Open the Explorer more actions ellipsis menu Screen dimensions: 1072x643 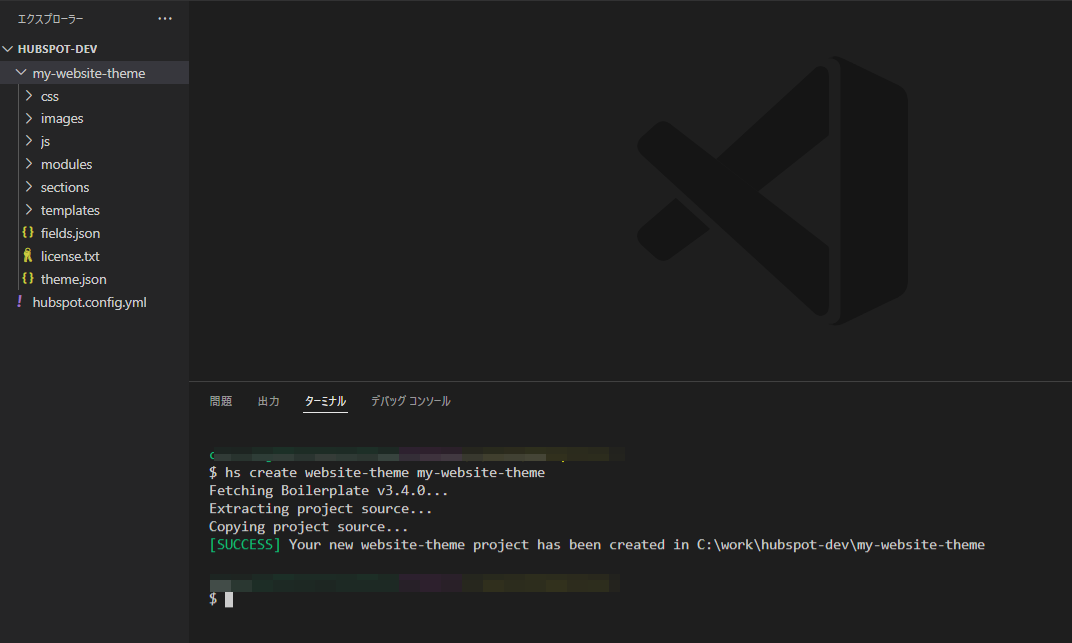[x=165, y=18]
